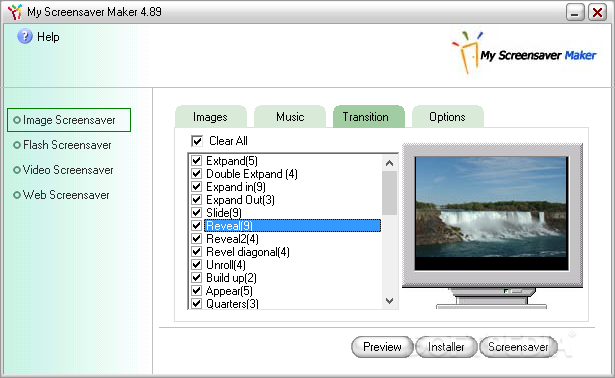Select the Revel diagonal(4) entry text

248,252
